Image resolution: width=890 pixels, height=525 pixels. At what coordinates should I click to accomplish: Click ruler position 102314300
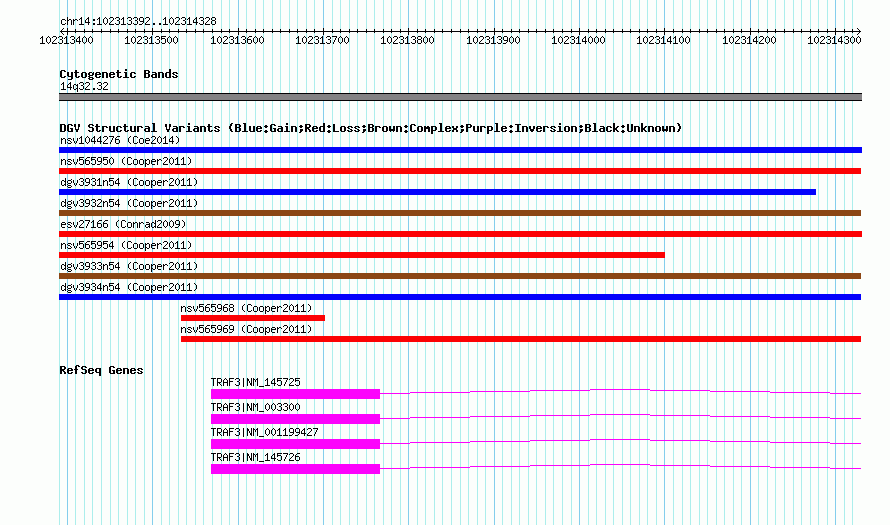click(x=834, y=40)
